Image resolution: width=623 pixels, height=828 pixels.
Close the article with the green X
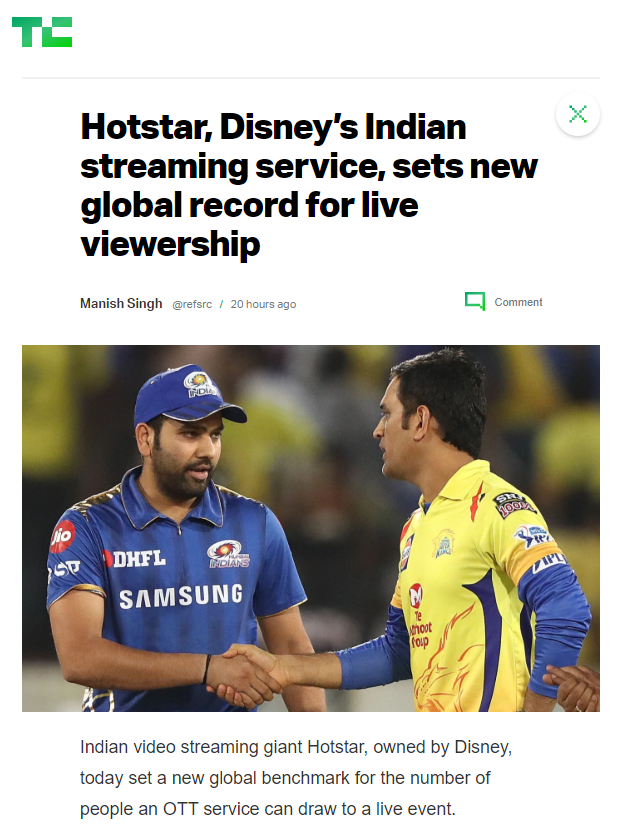click(x=578, y=114)
